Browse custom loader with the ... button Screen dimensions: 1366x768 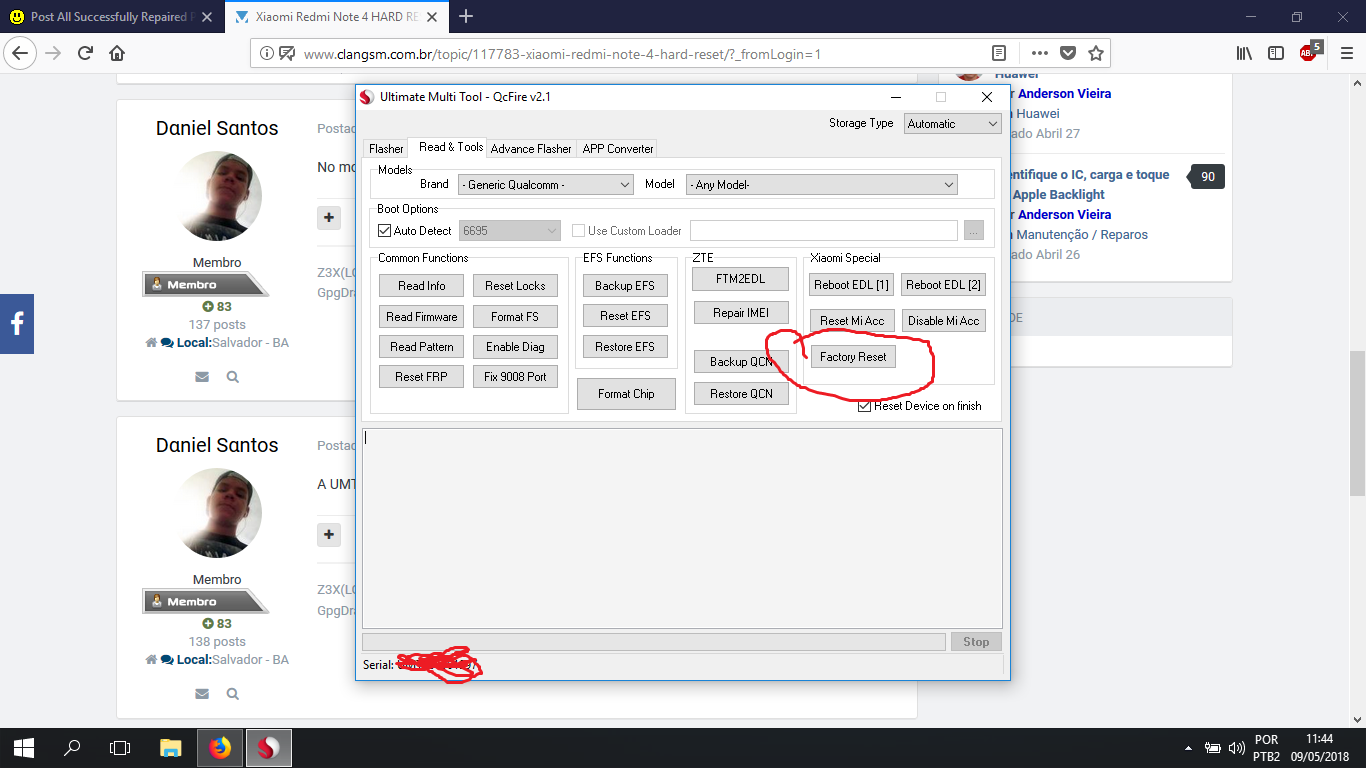tap(974, 231)
